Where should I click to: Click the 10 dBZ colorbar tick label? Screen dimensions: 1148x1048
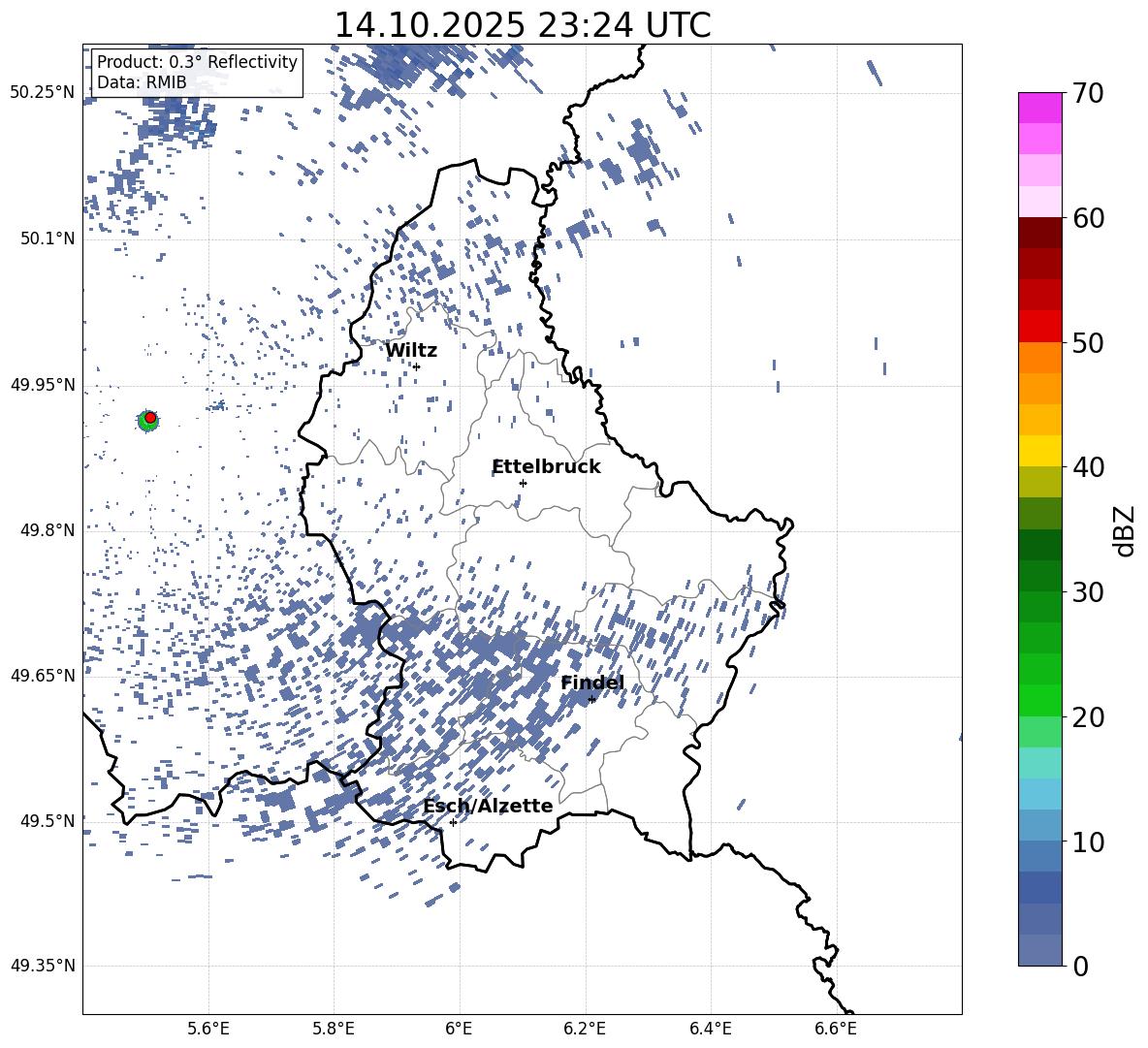click(1088, 842)
